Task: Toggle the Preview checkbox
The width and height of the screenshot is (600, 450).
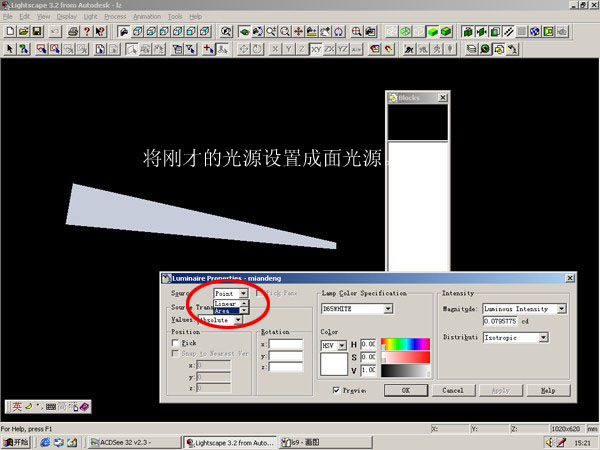Action: coord(336,390)
